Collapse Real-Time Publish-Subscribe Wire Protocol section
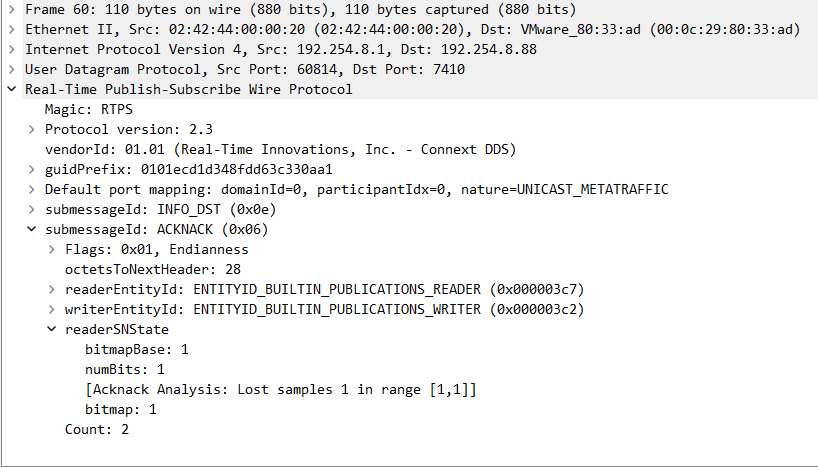Image resolution: width=818 pixels, height=467 pixels. (x=12, y=89)
